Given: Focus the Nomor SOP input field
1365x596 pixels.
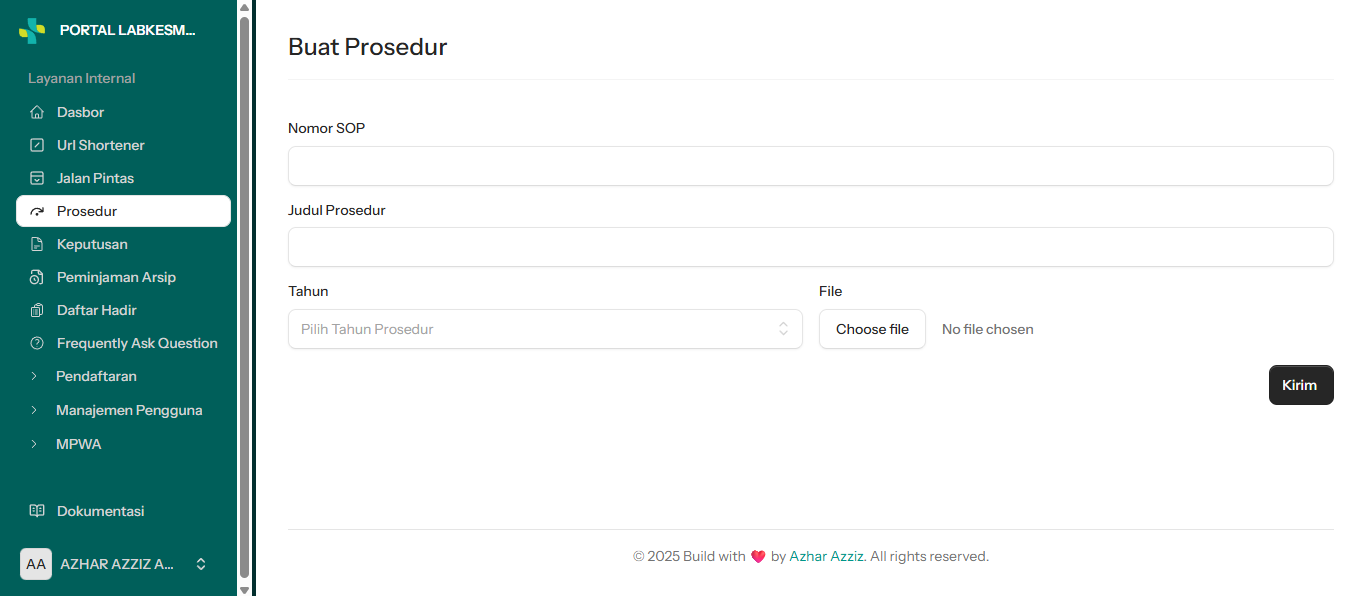Looking at the screenshot, I should pos(811,166).
